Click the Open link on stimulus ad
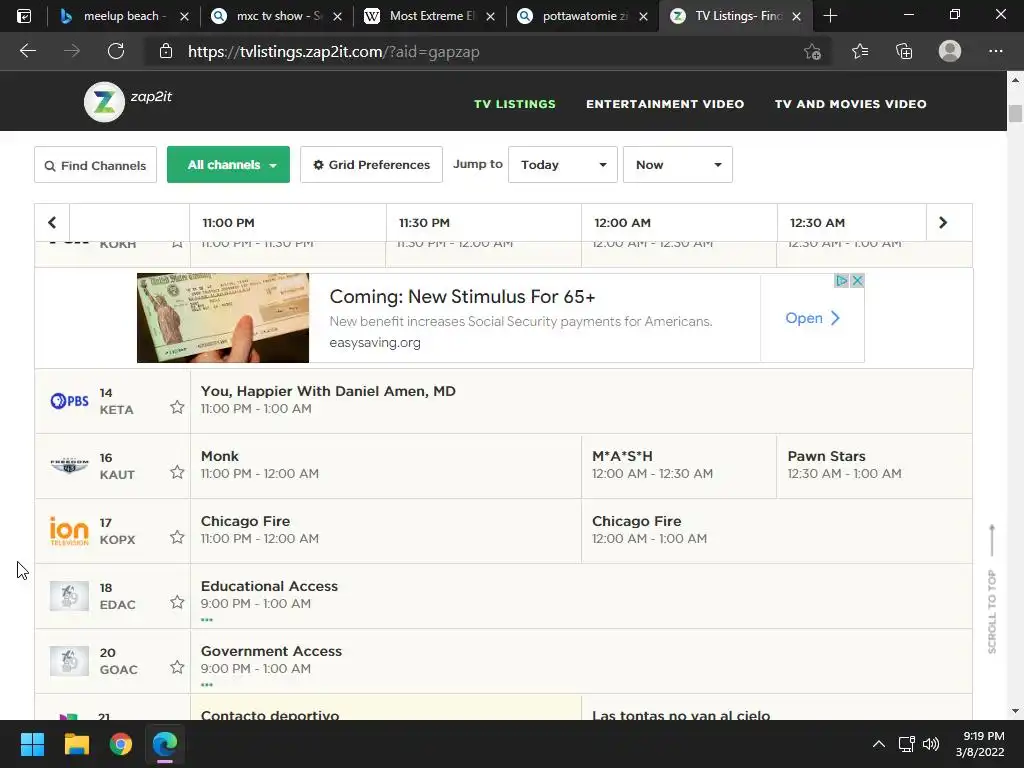Image resolution: width=1024 pixels, height=768 pixels. [812, 318]
